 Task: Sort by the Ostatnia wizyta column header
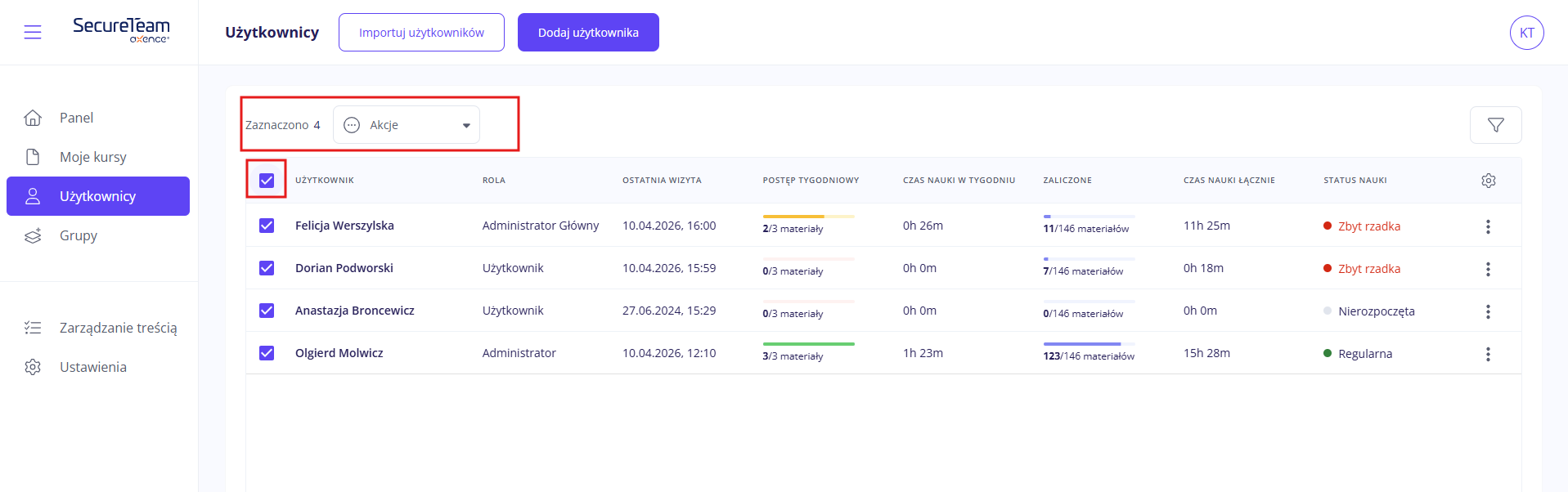click(662, 181)
